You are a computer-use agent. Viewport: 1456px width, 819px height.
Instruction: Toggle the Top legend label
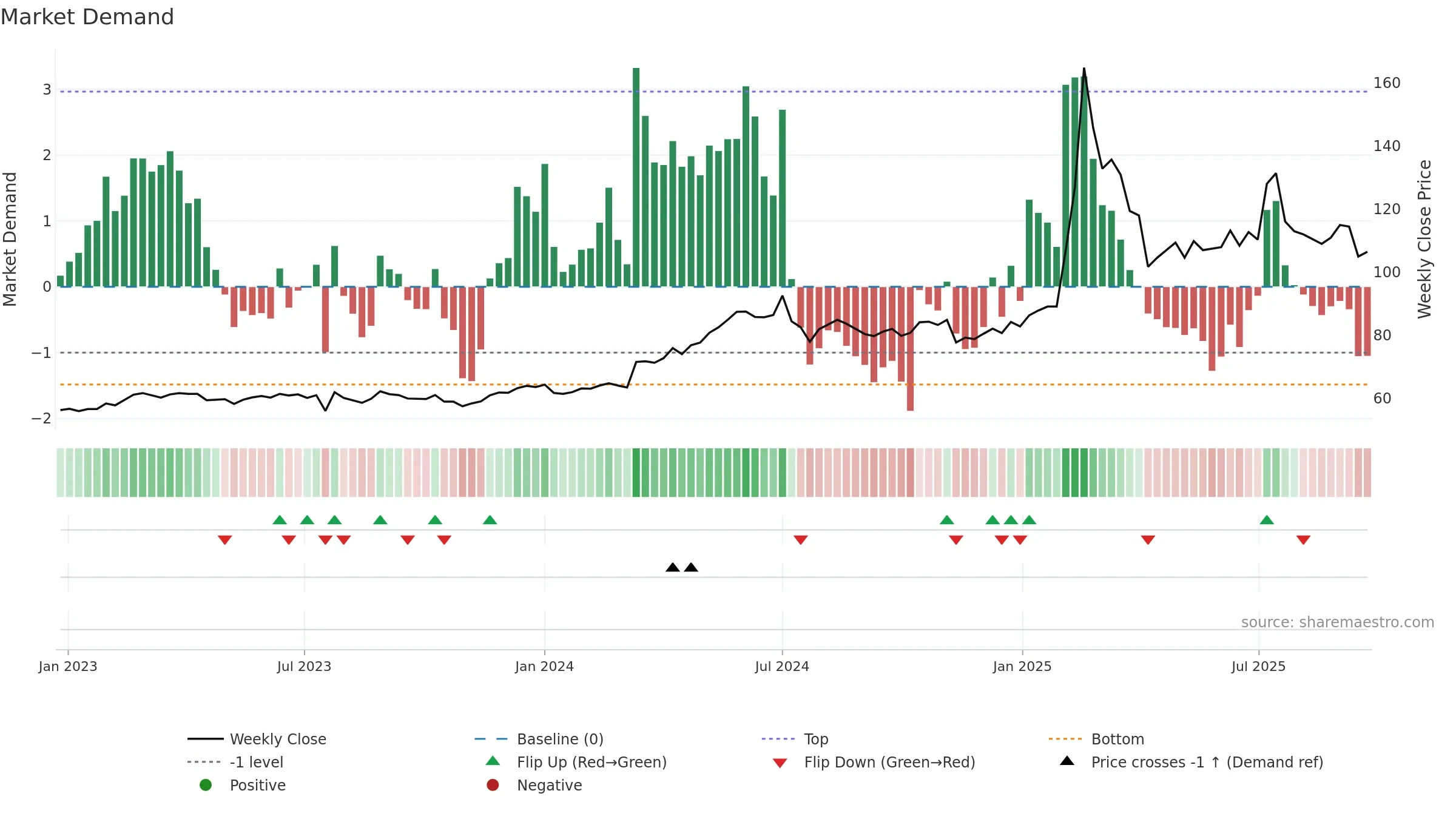pos(816,740)
